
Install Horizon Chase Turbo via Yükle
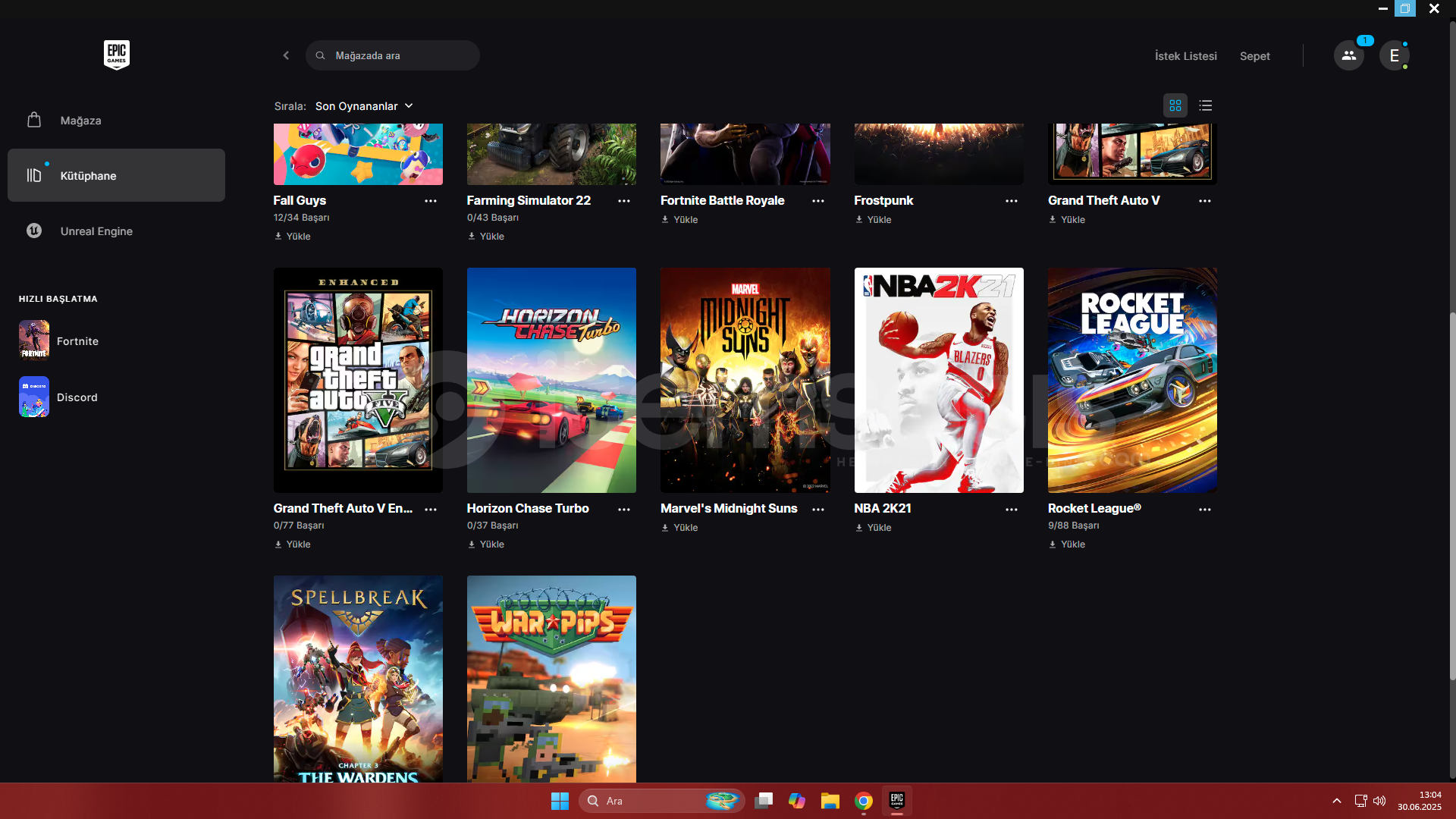[x=486, y=544]
